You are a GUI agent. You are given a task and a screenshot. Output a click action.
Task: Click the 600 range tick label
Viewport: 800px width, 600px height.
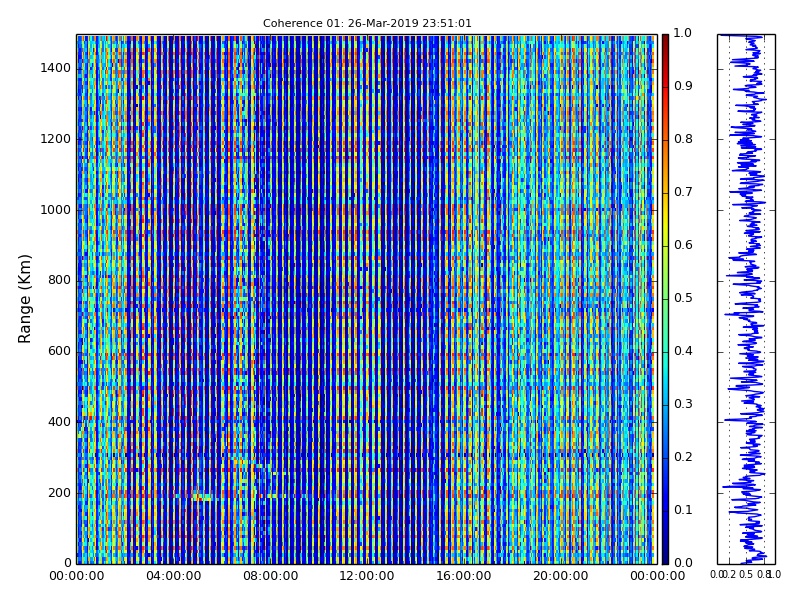click(59, 352)
